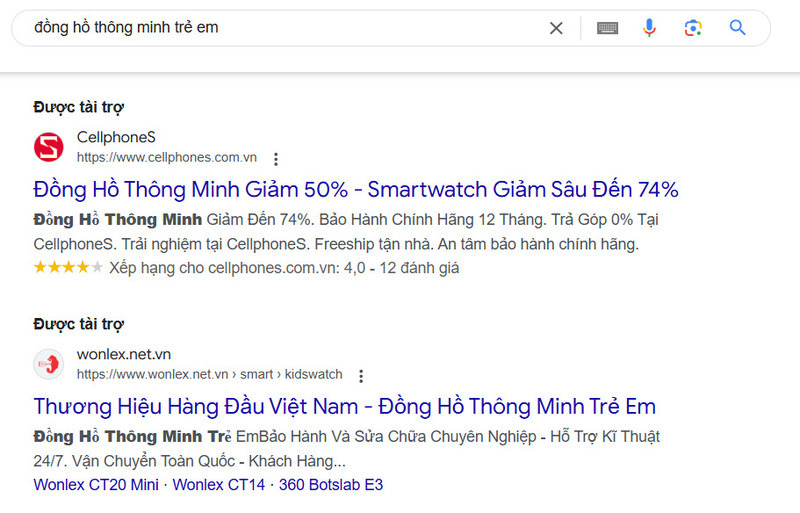Open "Thương Hiệu Hàng Đầu Việt Nam" ad headline
Viewport: 800px width, 513px height.
click(344, 406)
